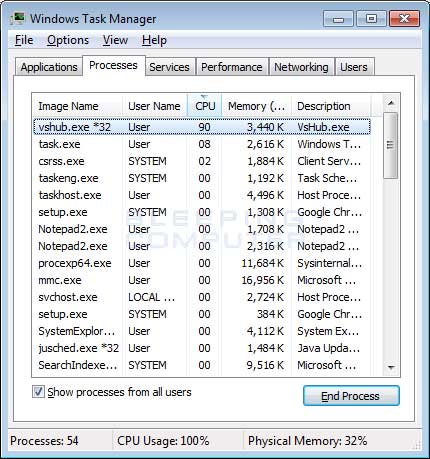Sort by User Name column header

click(154, 106)
